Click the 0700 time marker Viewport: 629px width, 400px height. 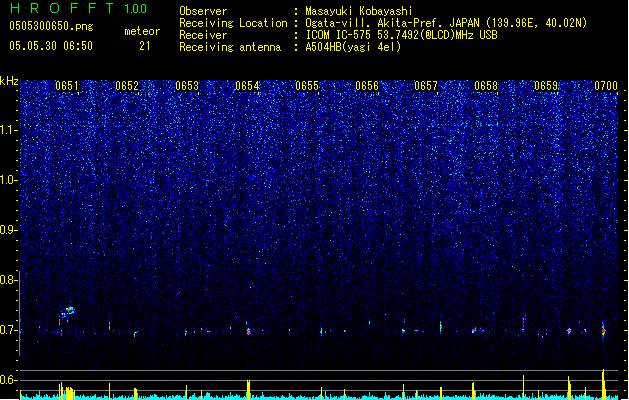click(x=606, y=86)
